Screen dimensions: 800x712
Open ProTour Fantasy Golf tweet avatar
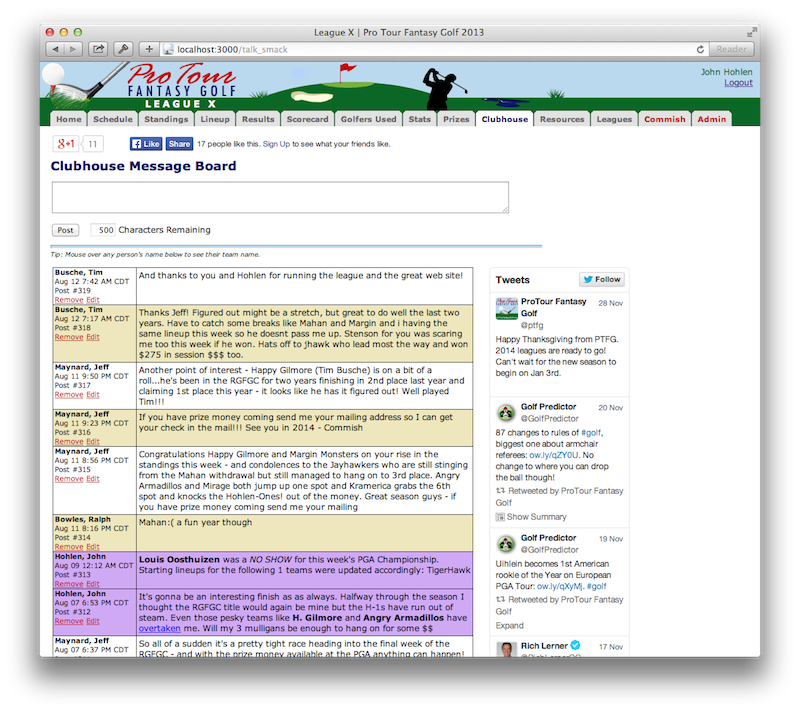click(507, 309)
